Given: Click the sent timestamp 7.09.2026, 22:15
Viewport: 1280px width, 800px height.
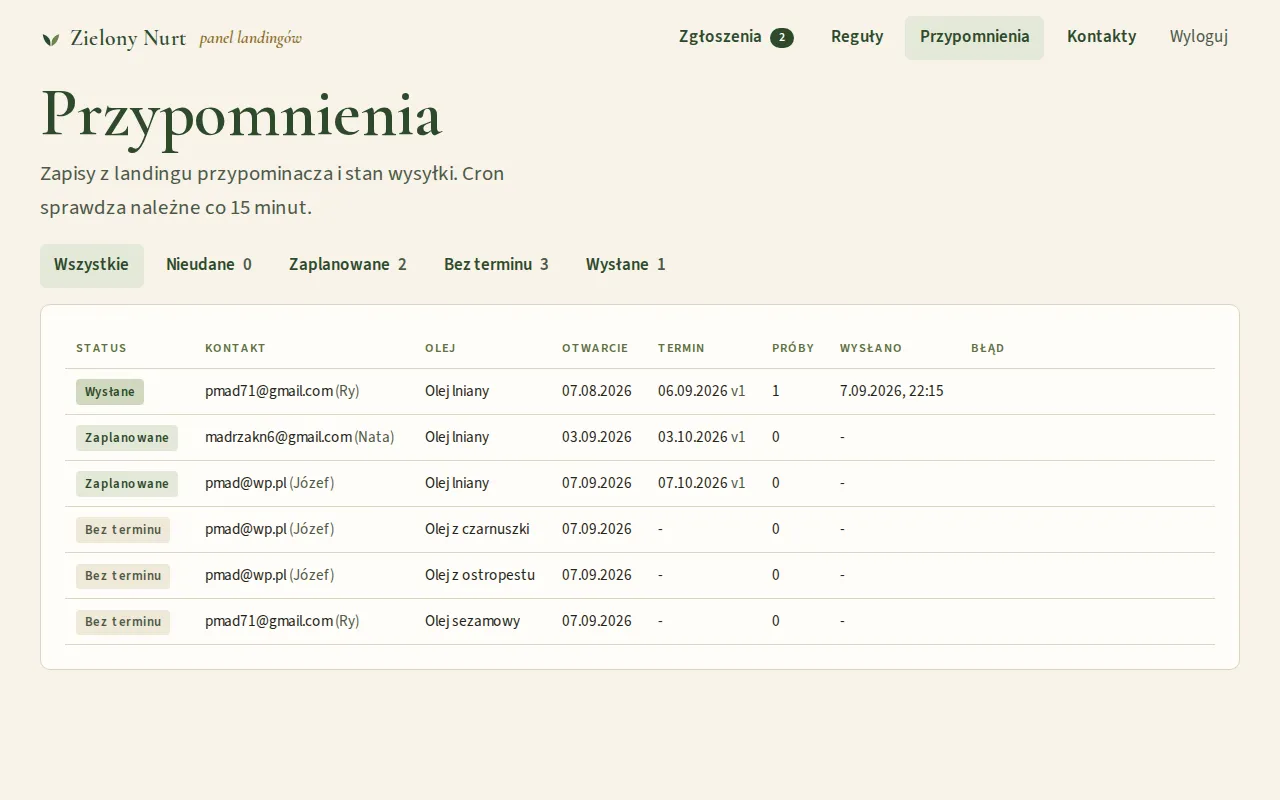Looking at the screenshot, I should pos(892,391).
